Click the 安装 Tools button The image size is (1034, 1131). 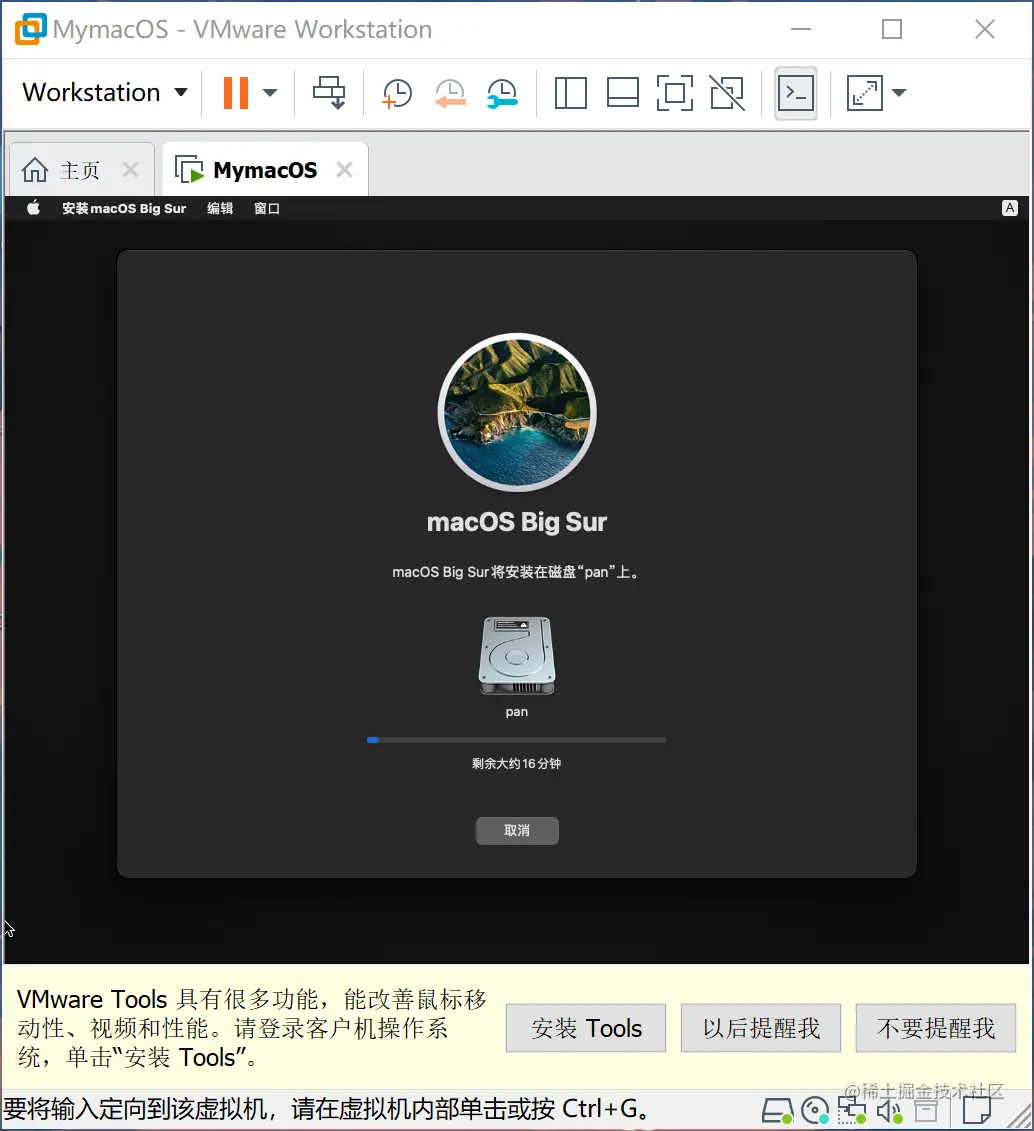coord(586,1028)
